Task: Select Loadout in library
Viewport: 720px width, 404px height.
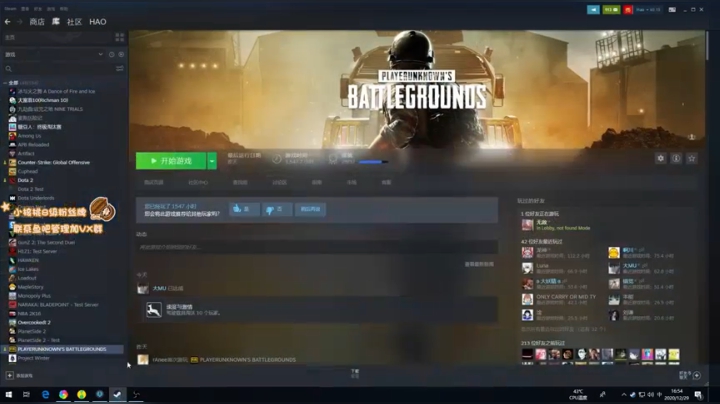Action: coord(27,278)
